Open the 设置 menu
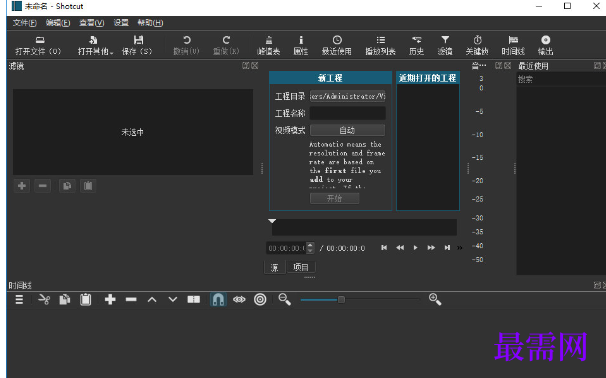This screenshot has height=378, width=606. tap(121, 23)
